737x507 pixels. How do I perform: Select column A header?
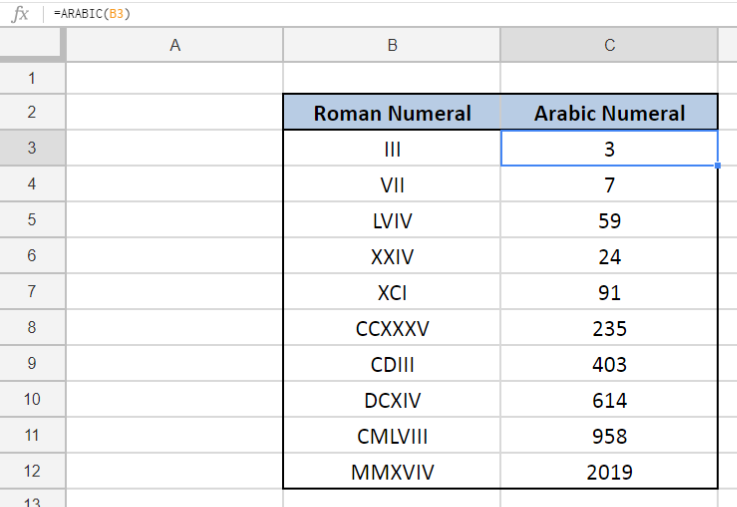coord(175,45)
